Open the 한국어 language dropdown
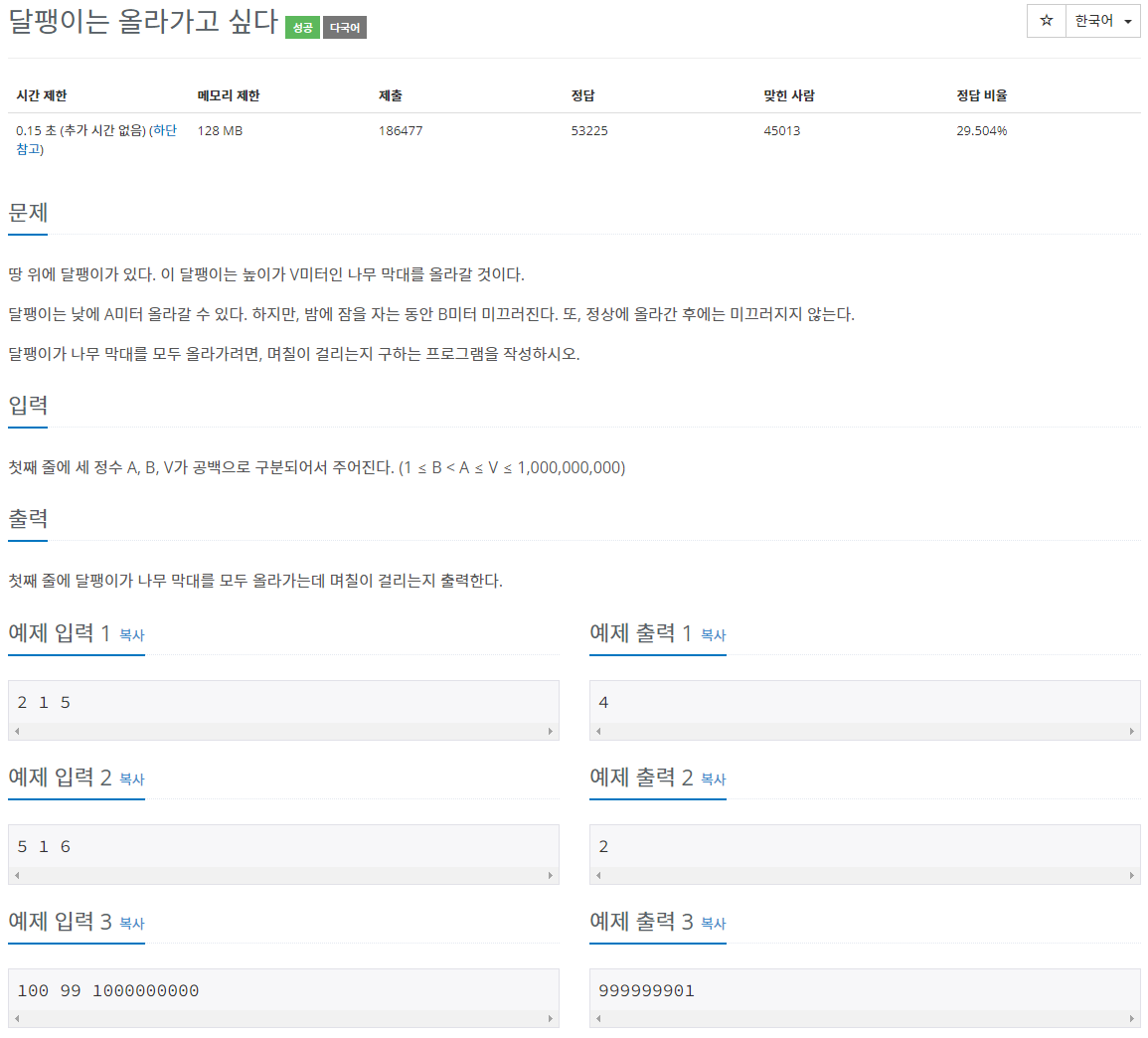 (1102, 21)
